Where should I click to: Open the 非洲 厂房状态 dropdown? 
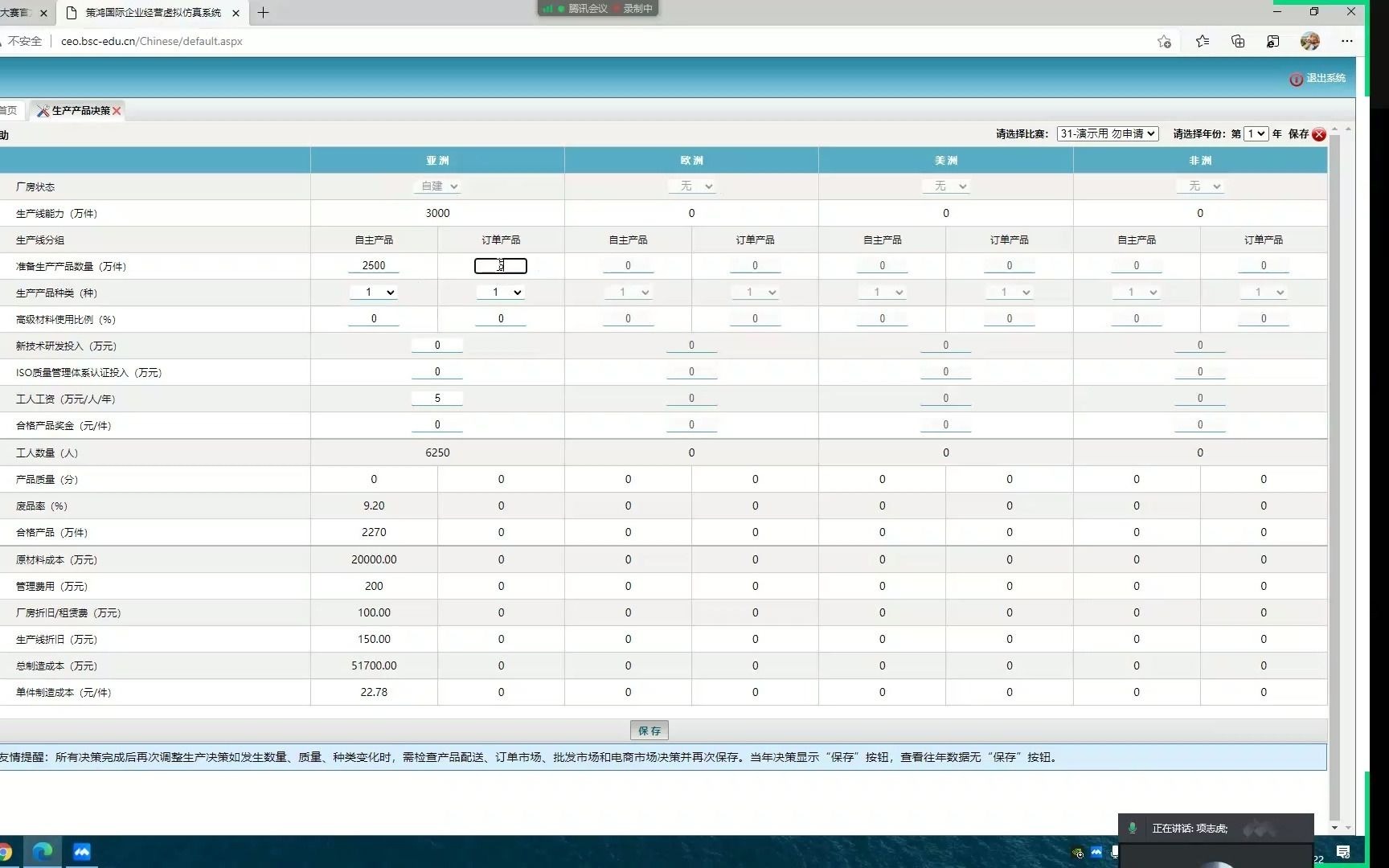coord(1200,186)
